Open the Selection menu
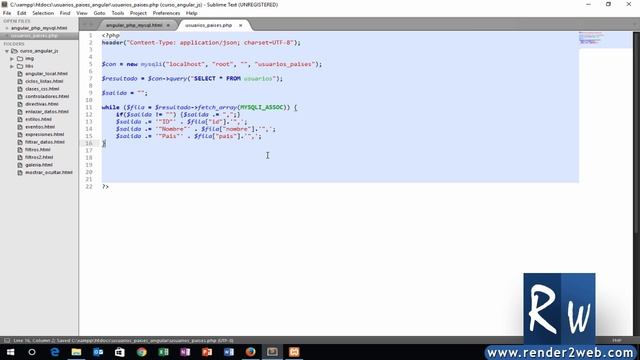The width and height of the screenshot is (640, 360). (43, 13)
